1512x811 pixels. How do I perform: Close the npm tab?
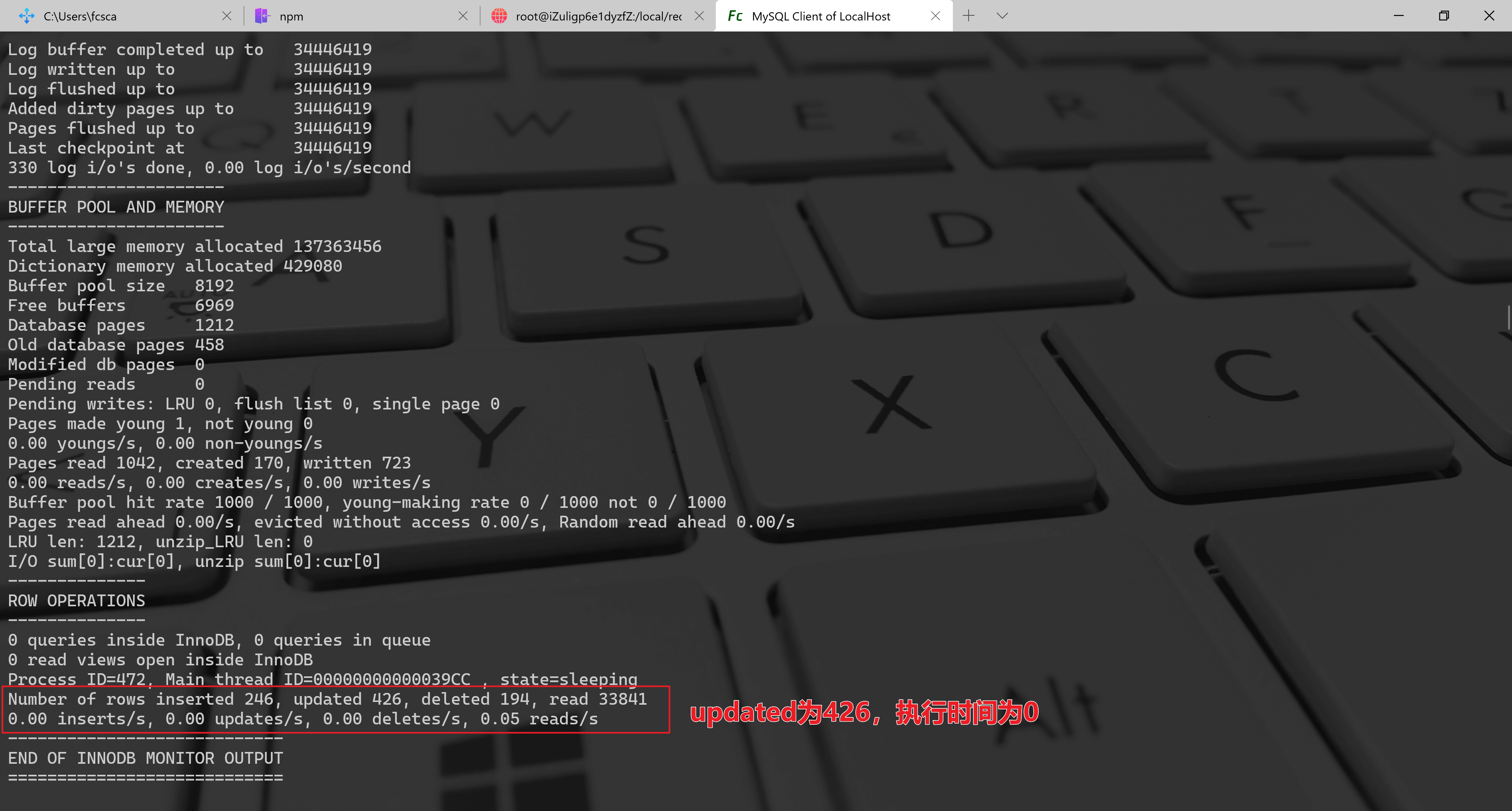click(x=463, y=16)
